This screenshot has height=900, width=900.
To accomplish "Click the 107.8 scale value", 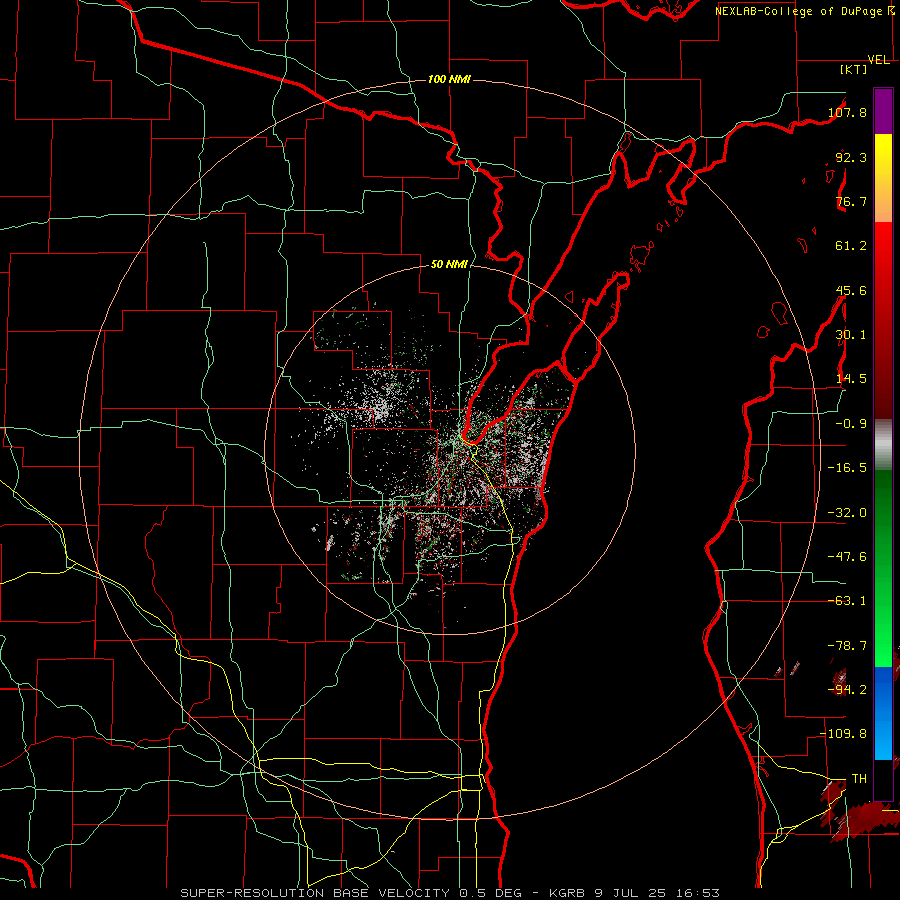I will click(847, 112).
